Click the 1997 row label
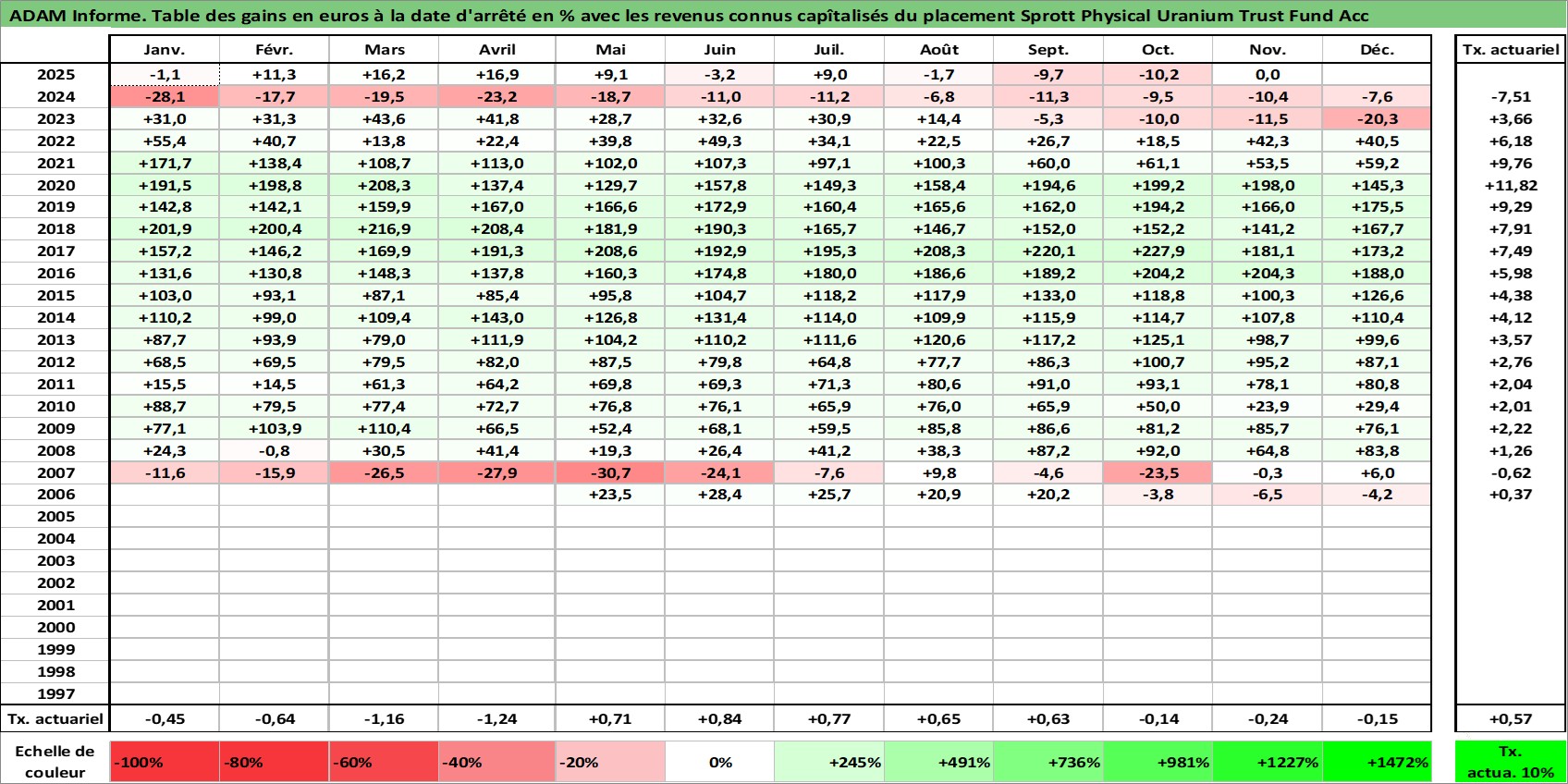The width and height of the screenshot is (1568, 784). [x=55, y=693]
